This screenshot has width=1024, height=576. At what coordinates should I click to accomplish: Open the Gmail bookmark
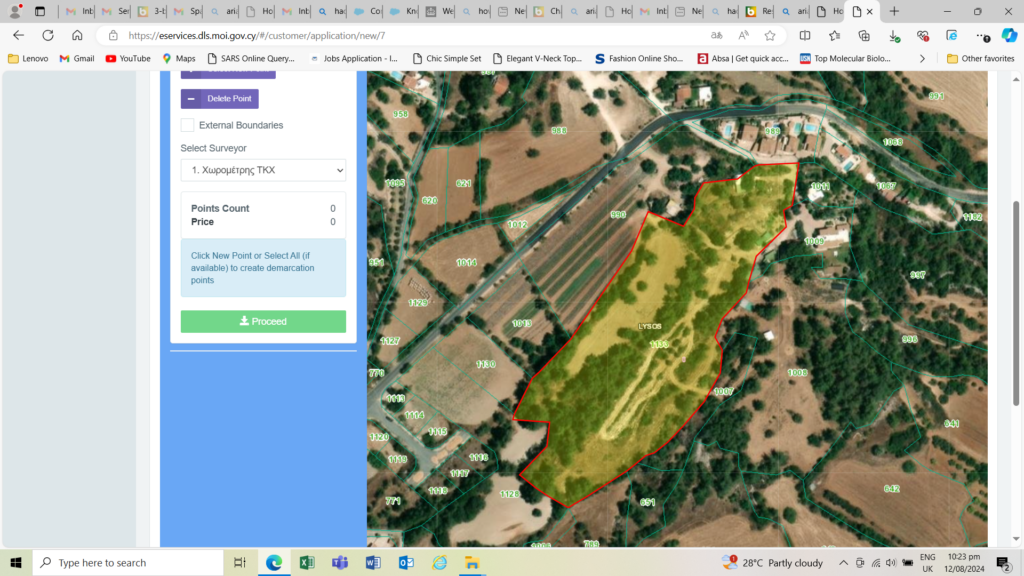76,58
